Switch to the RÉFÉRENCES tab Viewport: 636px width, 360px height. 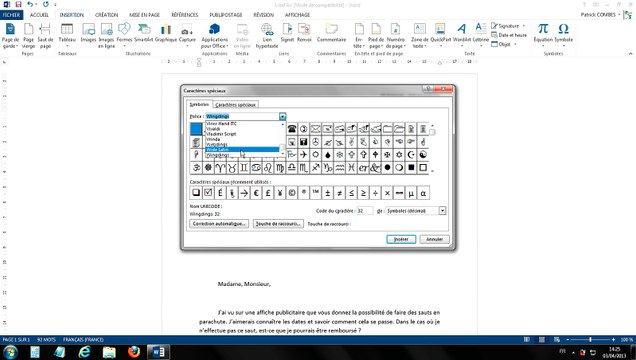tap(185, 15)
